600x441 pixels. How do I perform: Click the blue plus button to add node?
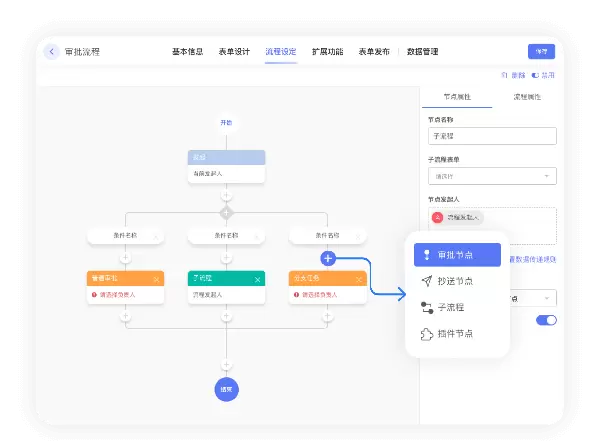pos(327,258)
